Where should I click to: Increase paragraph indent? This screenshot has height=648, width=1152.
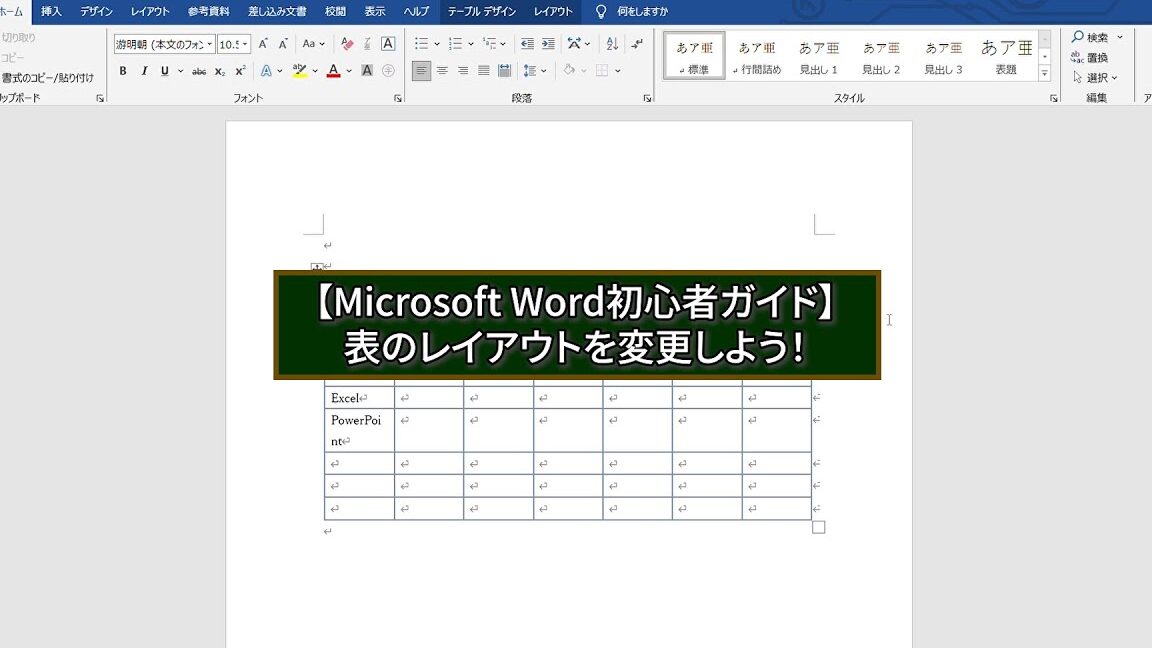(548, 44)
